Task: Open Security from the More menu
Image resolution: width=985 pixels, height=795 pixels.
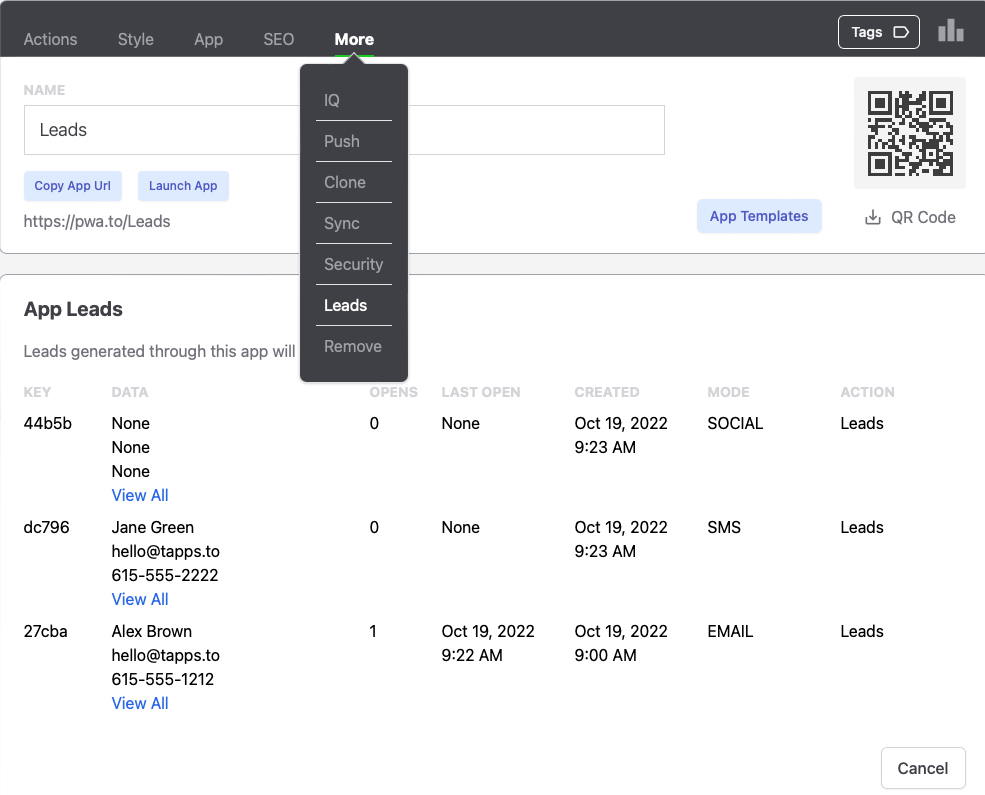Action: [353, 264]
